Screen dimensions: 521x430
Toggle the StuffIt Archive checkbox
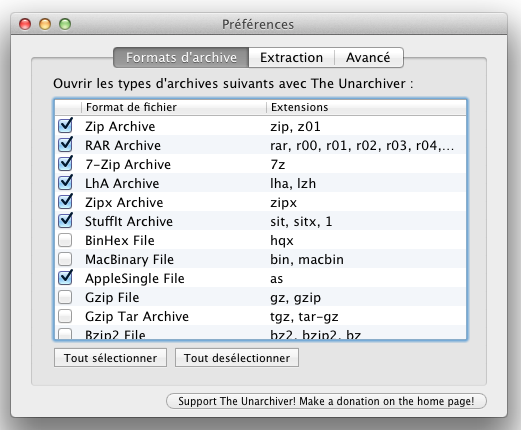65,221
